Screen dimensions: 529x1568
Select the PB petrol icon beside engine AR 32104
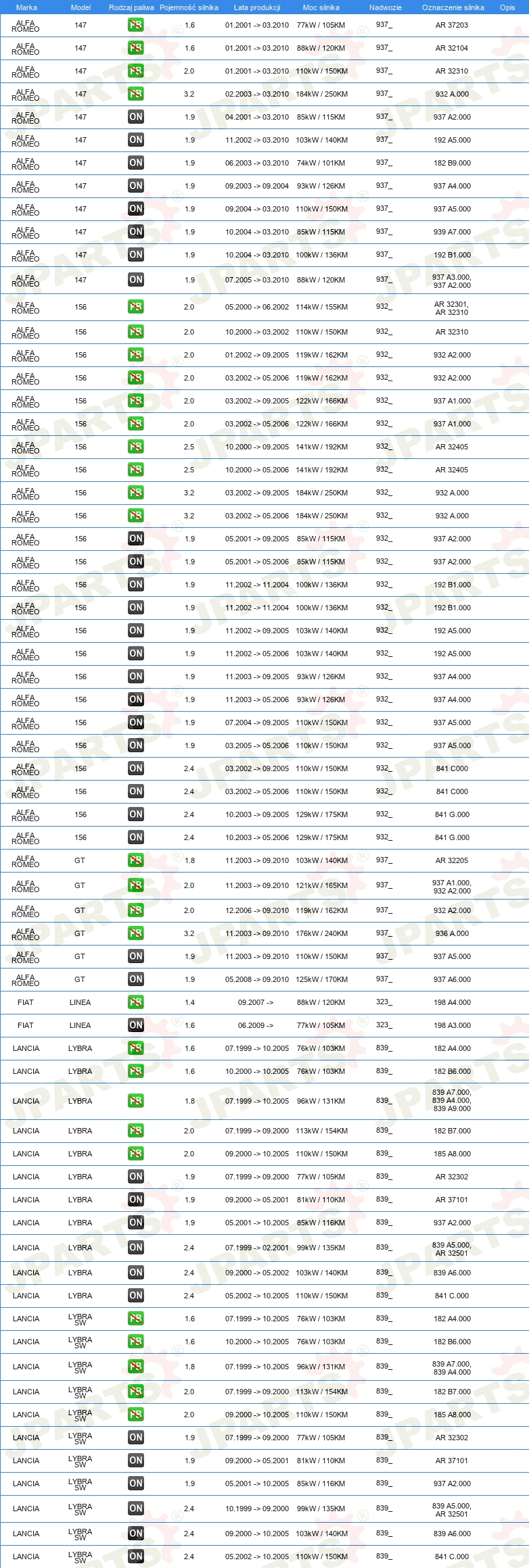(x=135, y=48)
